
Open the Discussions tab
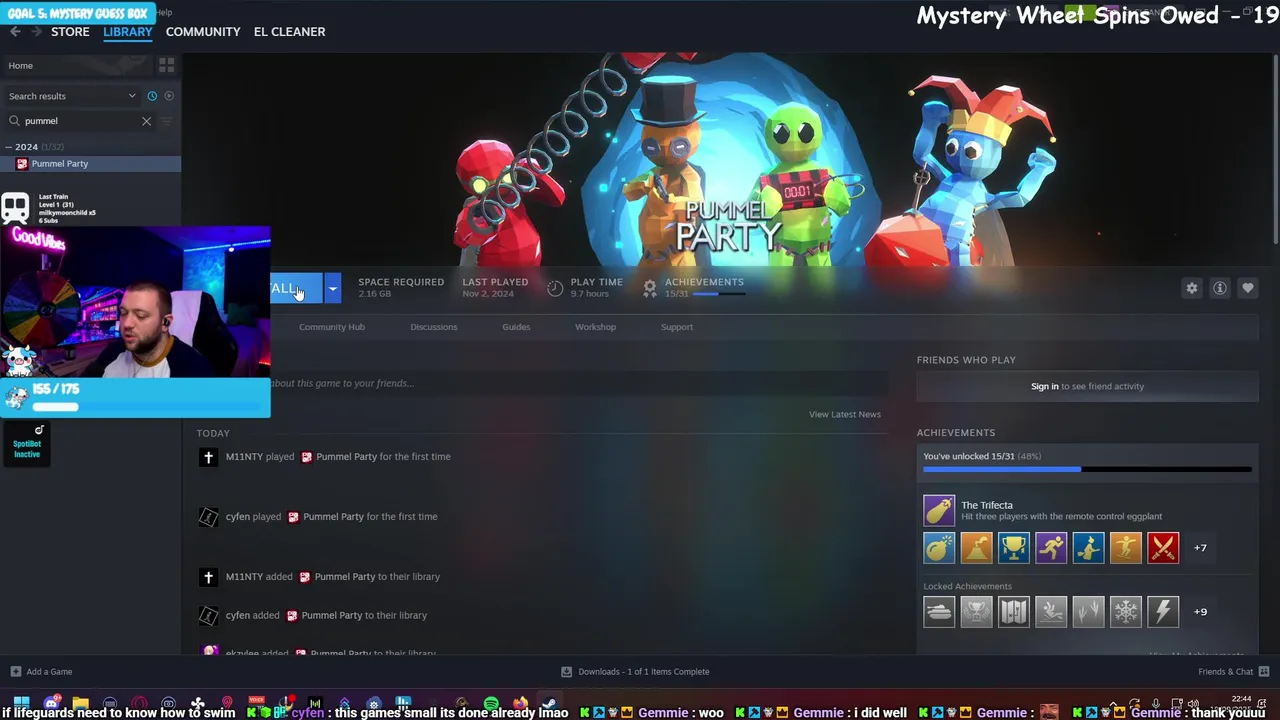pyautogui.click(x=434, y=327)
